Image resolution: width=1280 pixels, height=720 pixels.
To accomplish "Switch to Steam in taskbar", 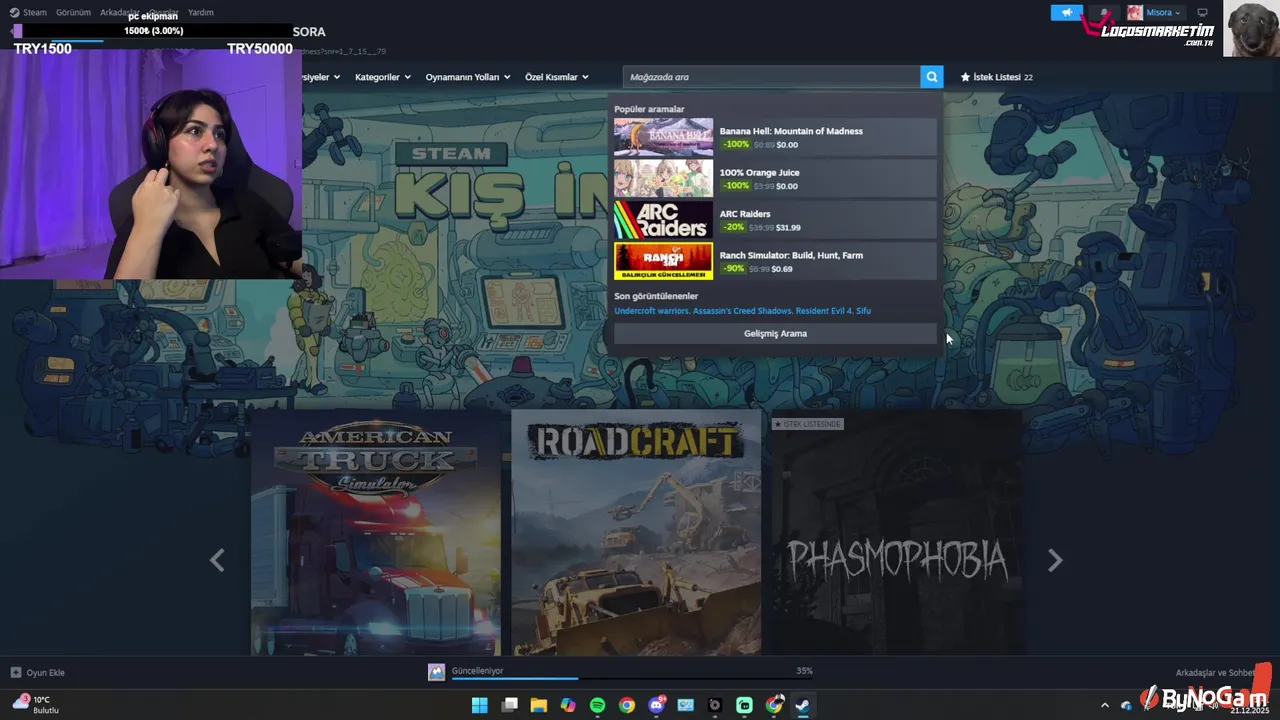I will click(802, 705).
